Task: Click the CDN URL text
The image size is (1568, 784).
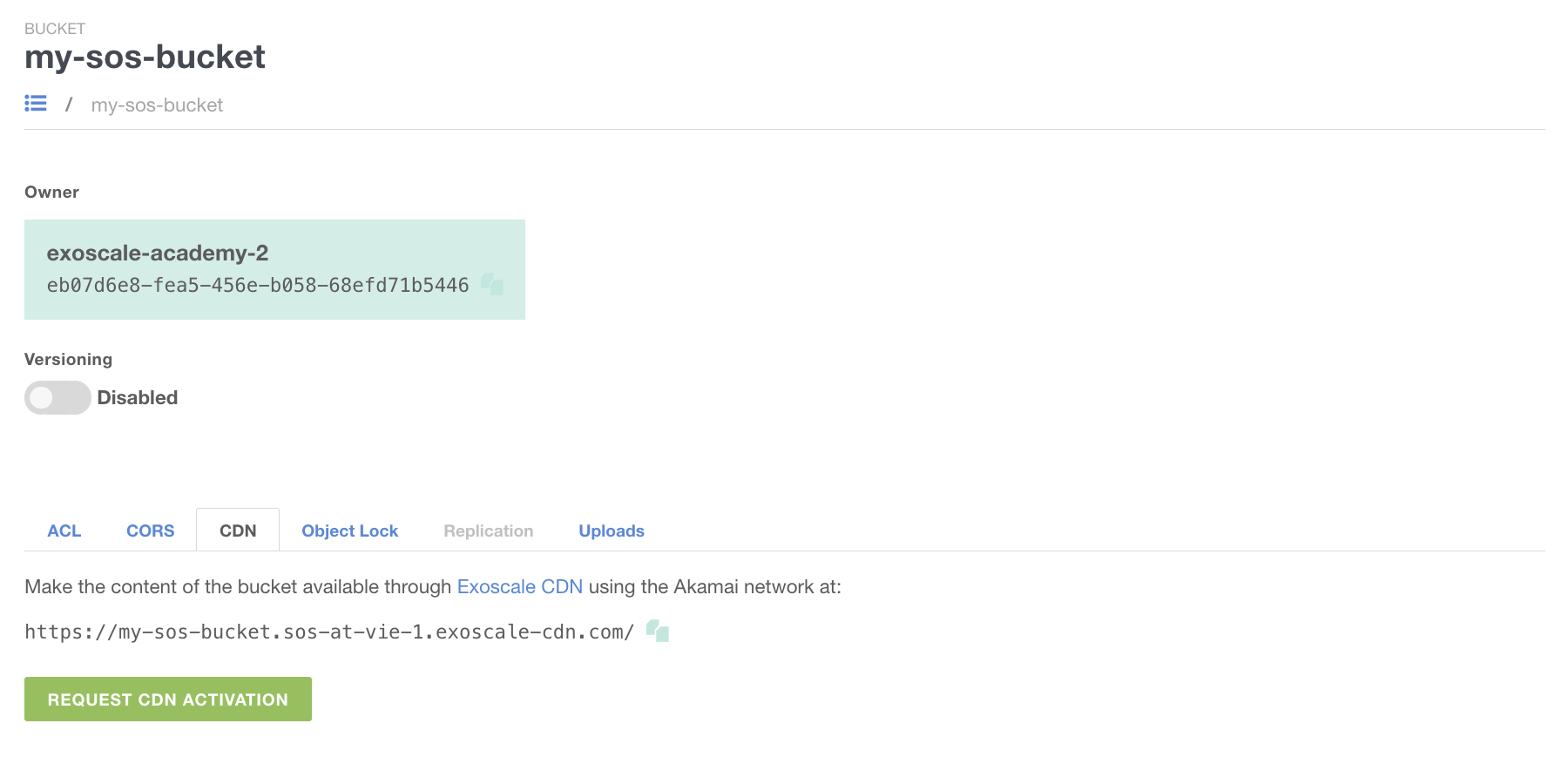Action: pos(329,632)
